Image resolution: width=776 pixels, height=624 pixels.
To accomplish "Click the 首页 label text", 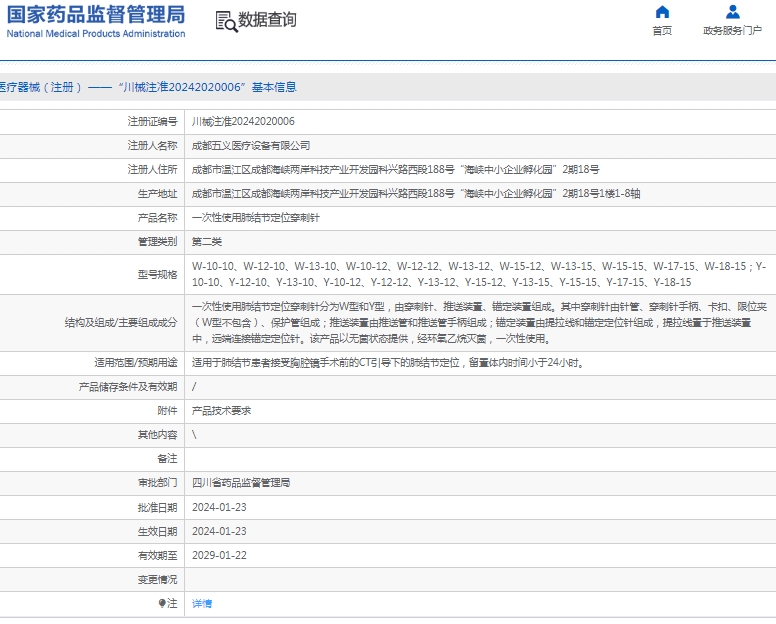I will [662, 31].
